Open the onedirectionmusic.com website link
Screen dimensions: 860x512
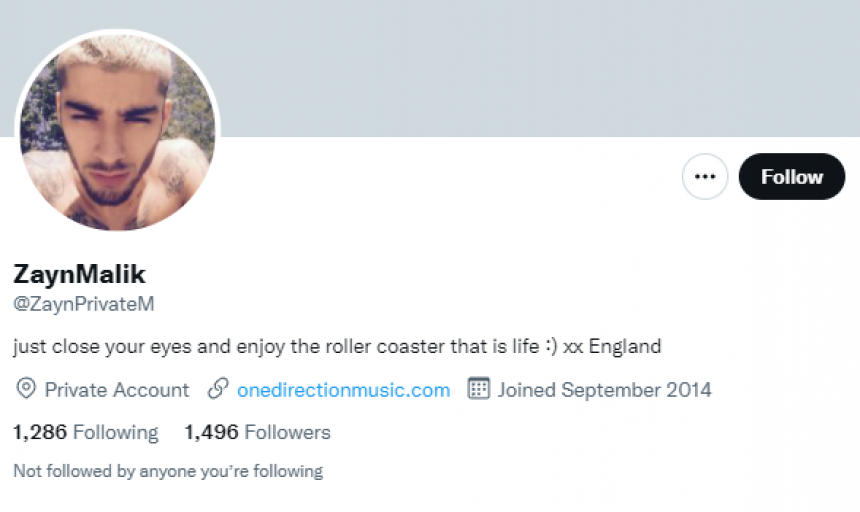(x=343, y=390)
